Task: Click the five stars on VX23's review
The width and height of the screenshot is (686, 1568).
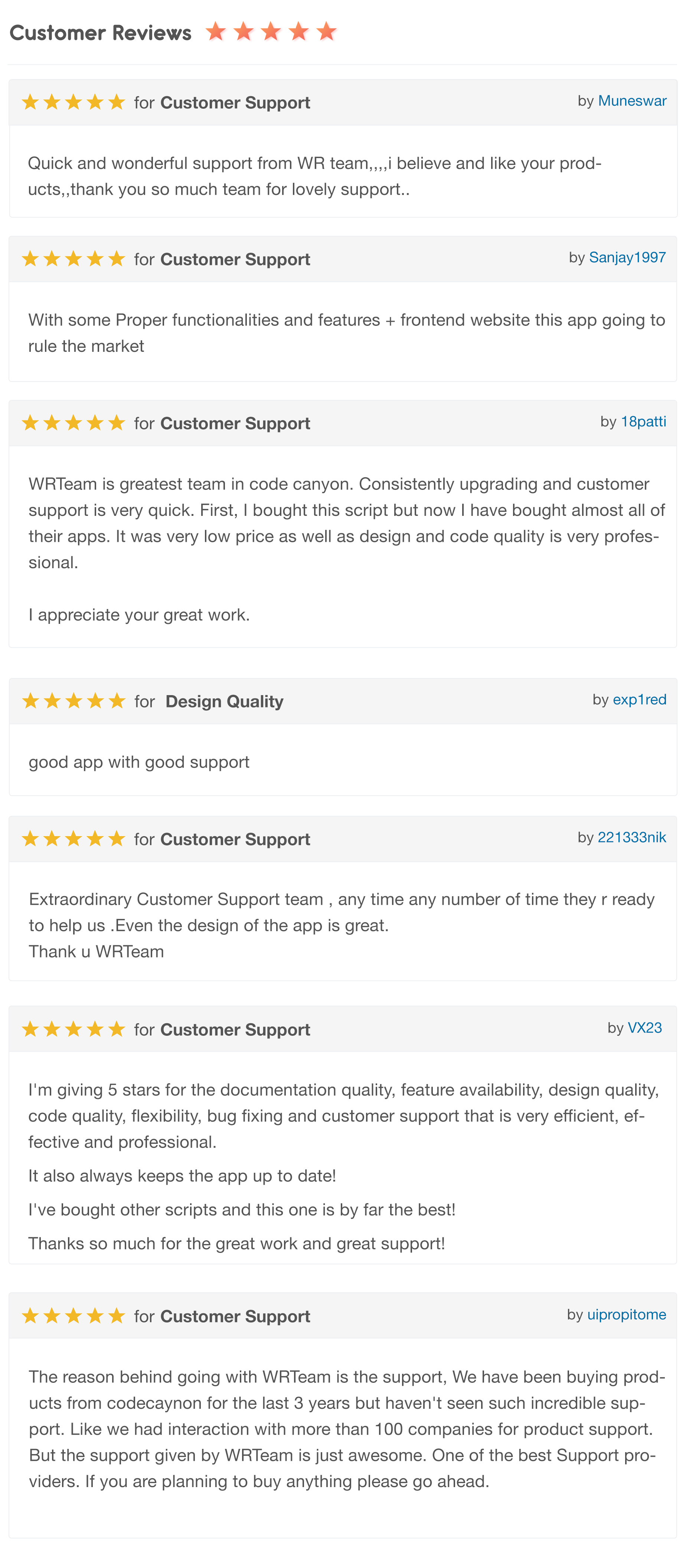Action: [x=73, y=1029]
